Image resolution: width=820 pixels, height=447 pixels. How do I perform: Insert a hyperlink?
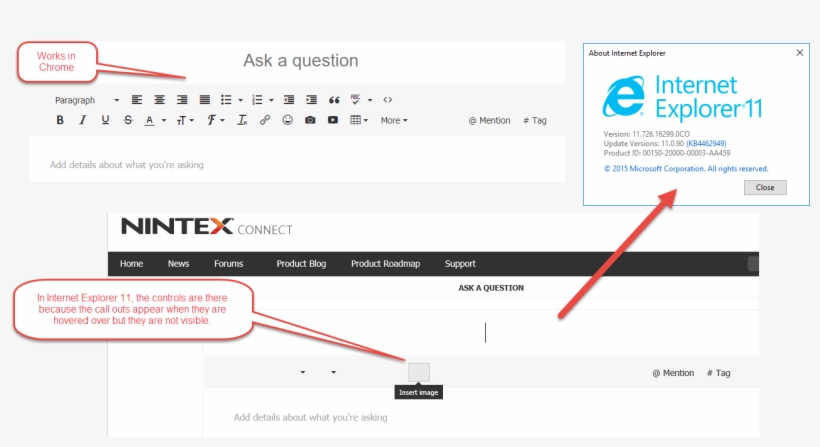click(x=265, y=120)
